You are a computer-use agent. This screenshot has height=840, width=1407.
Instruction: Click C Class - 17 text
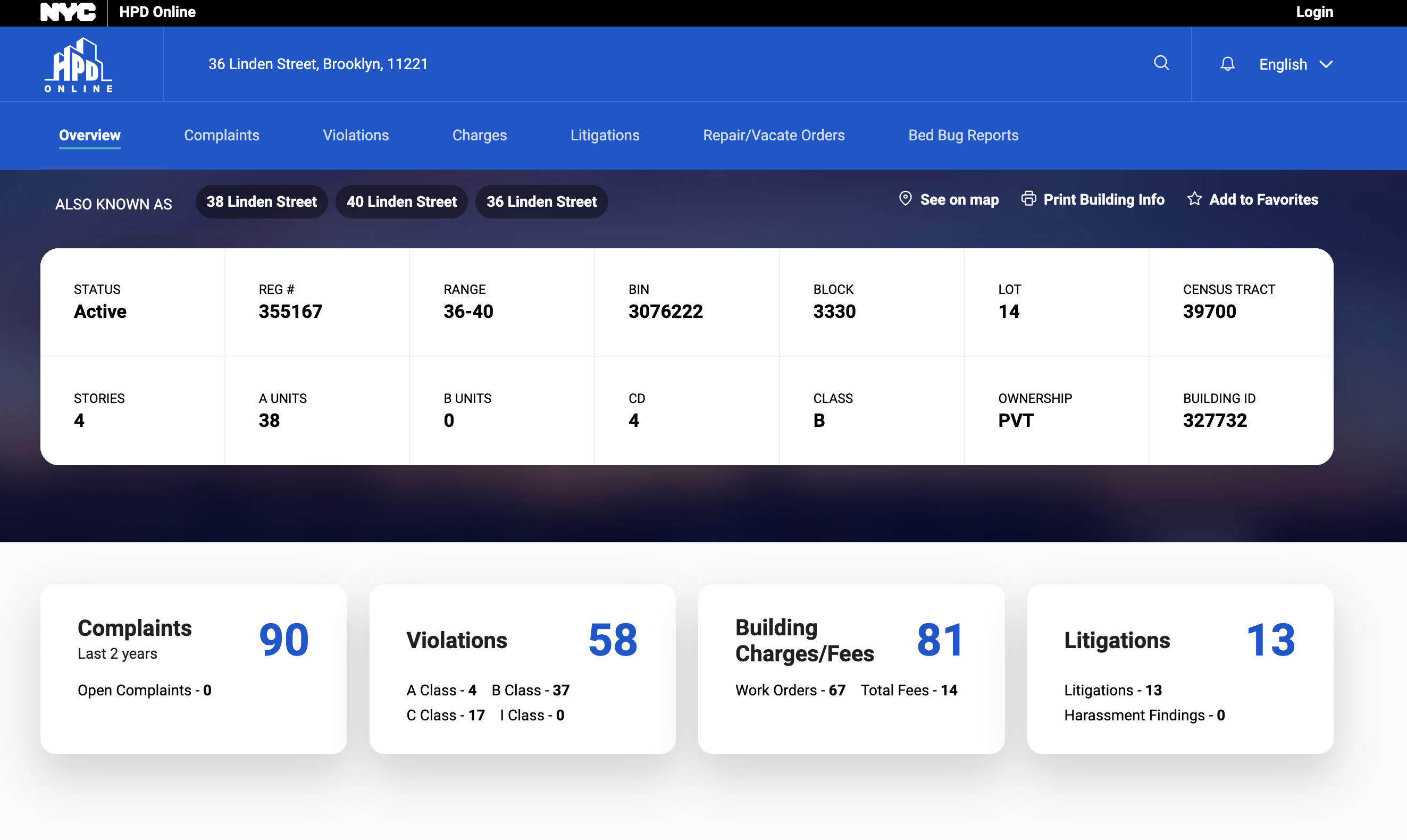pos(446,715)
